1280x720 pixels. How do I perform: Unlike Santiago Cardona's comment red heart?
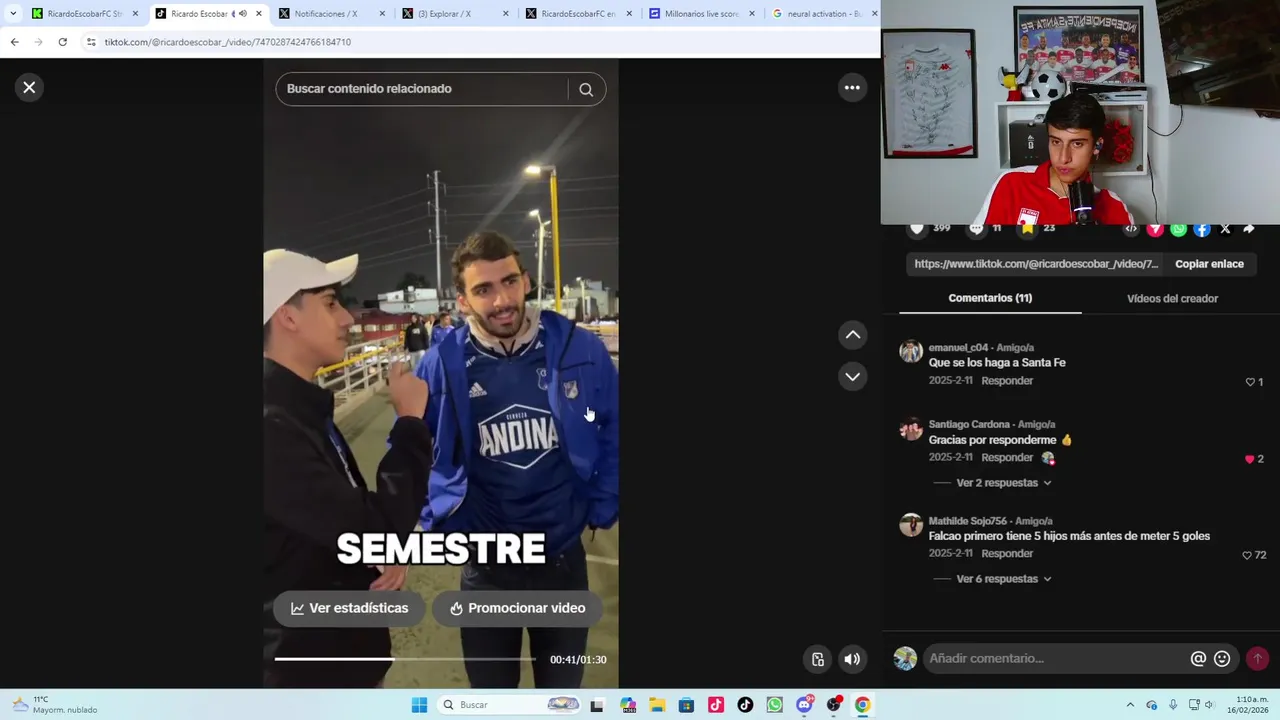coord(1250,459)
